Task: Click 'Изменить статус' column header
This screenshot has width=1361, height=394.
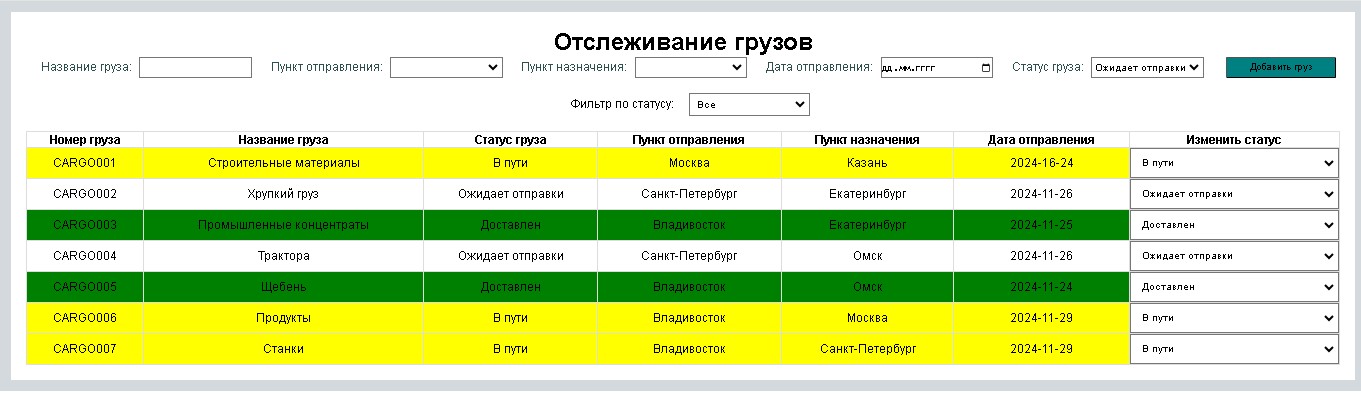Action: tap(1234, 140)
